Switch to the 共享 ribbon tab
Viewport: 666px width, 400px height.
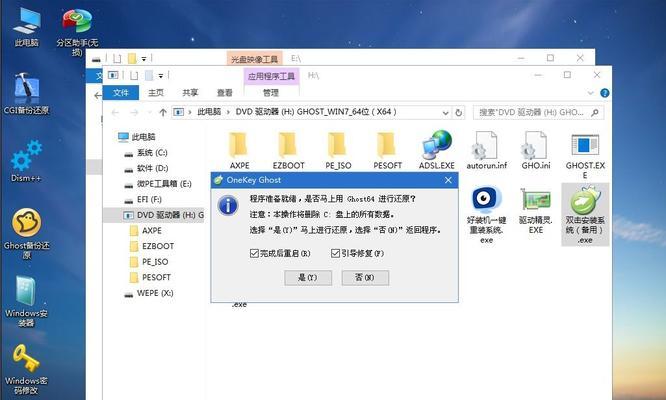pyautogui.click(x=190, y=93)
